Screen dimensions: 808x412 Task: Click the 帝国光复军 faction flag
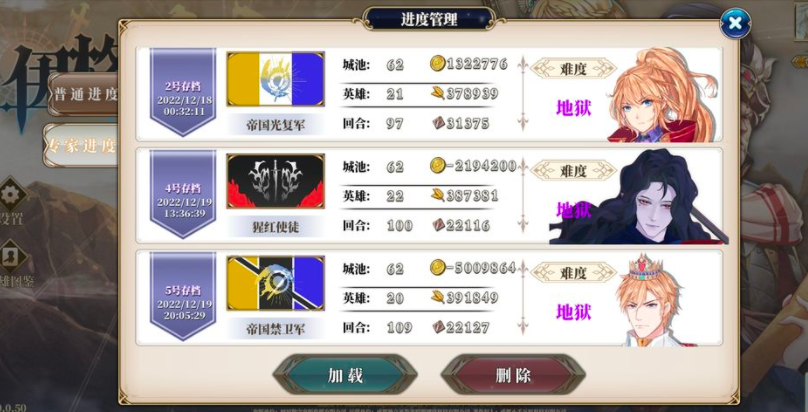point(275,79)
